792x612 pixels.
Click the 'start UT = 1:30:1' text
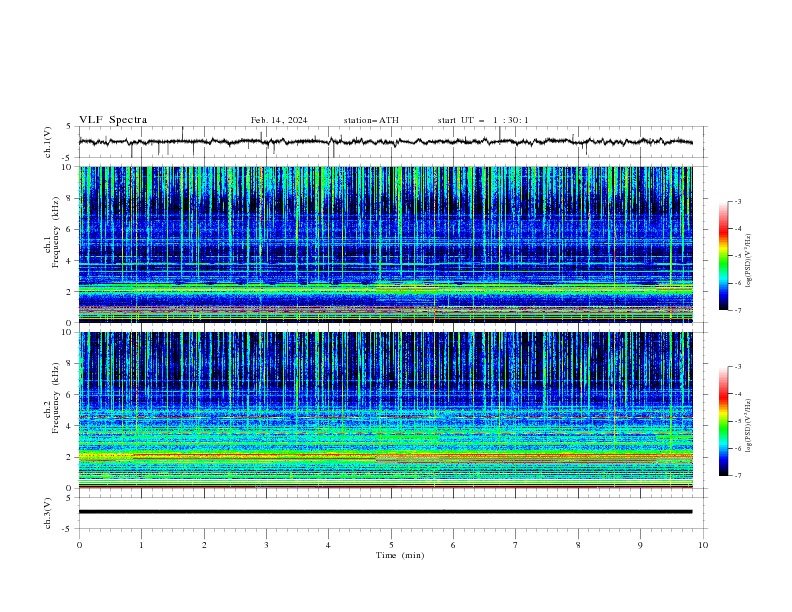coord(483,120)
